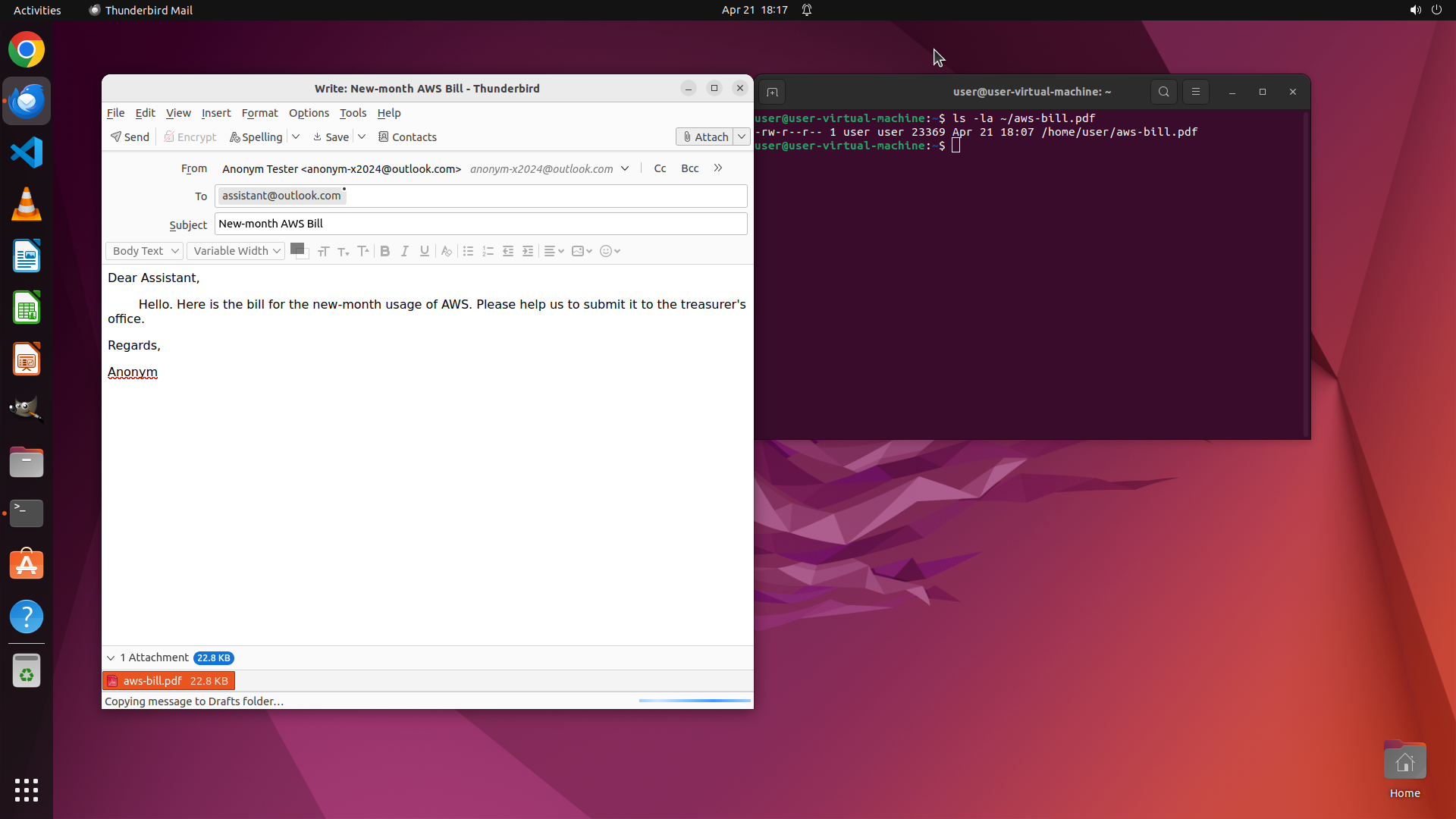This screenshot has height=819, width=1456.
Task: Open the insert emoji smiley menu
Action: click(610, 251)
